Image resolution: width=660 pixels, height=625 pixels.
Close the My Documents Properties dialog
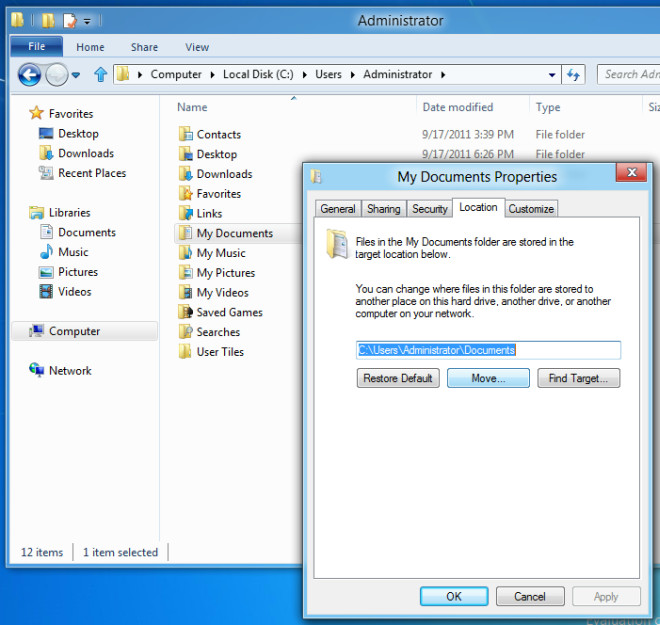631,173
